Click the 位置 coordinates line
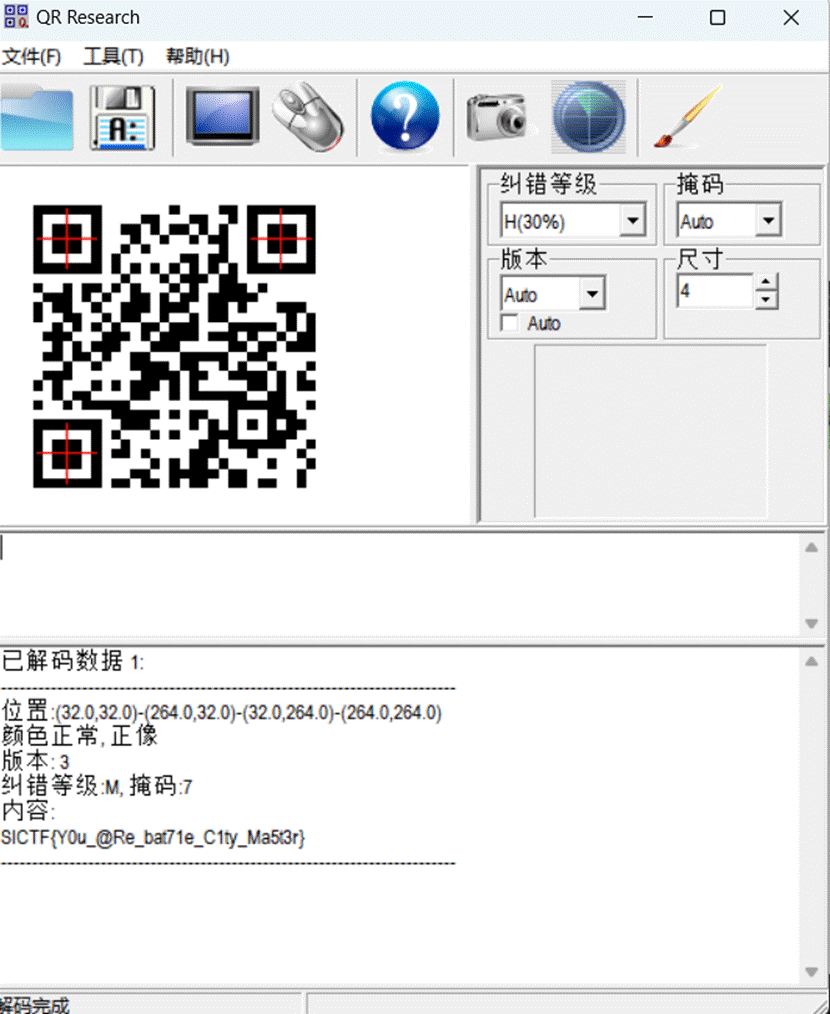 pos(221,712)
